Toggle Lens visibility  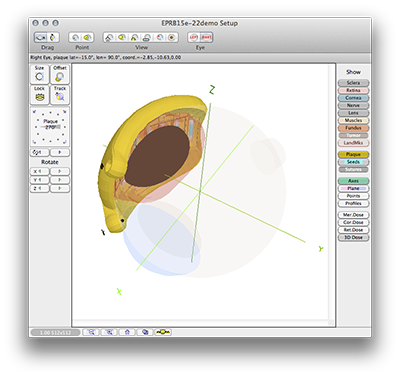point(353,113)
